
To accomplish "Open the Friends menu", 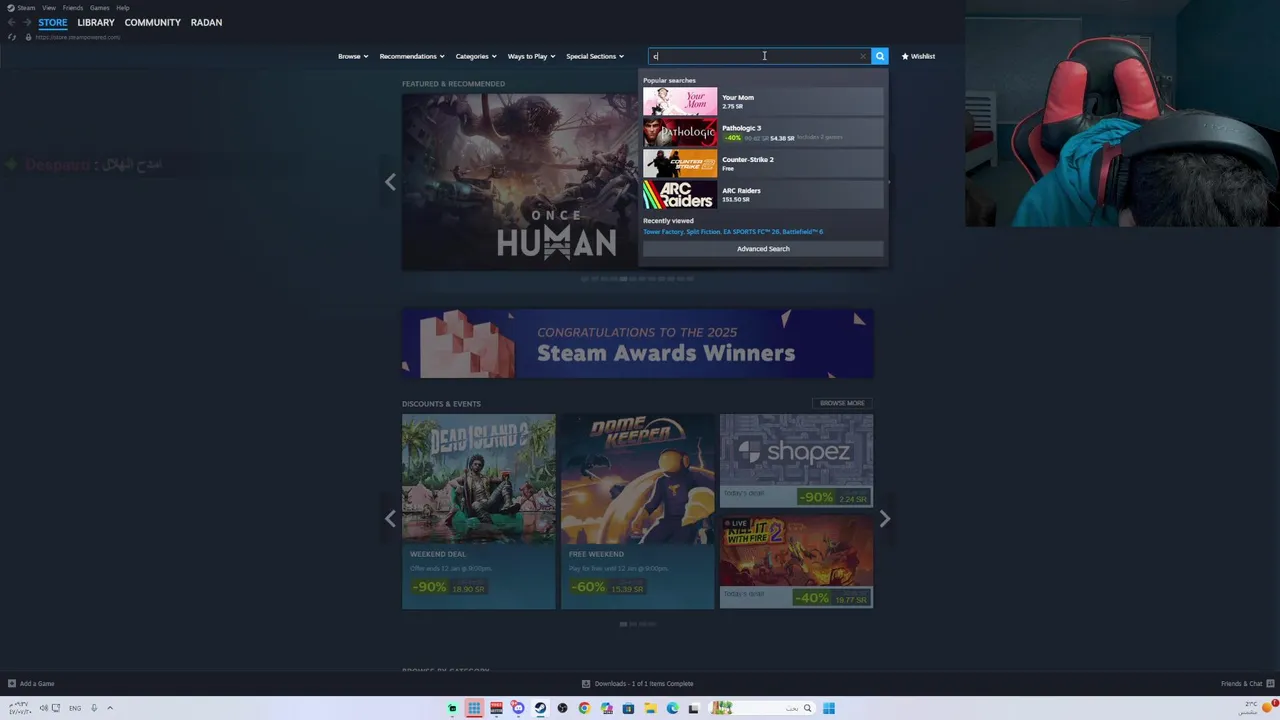I will click(73, 7).
